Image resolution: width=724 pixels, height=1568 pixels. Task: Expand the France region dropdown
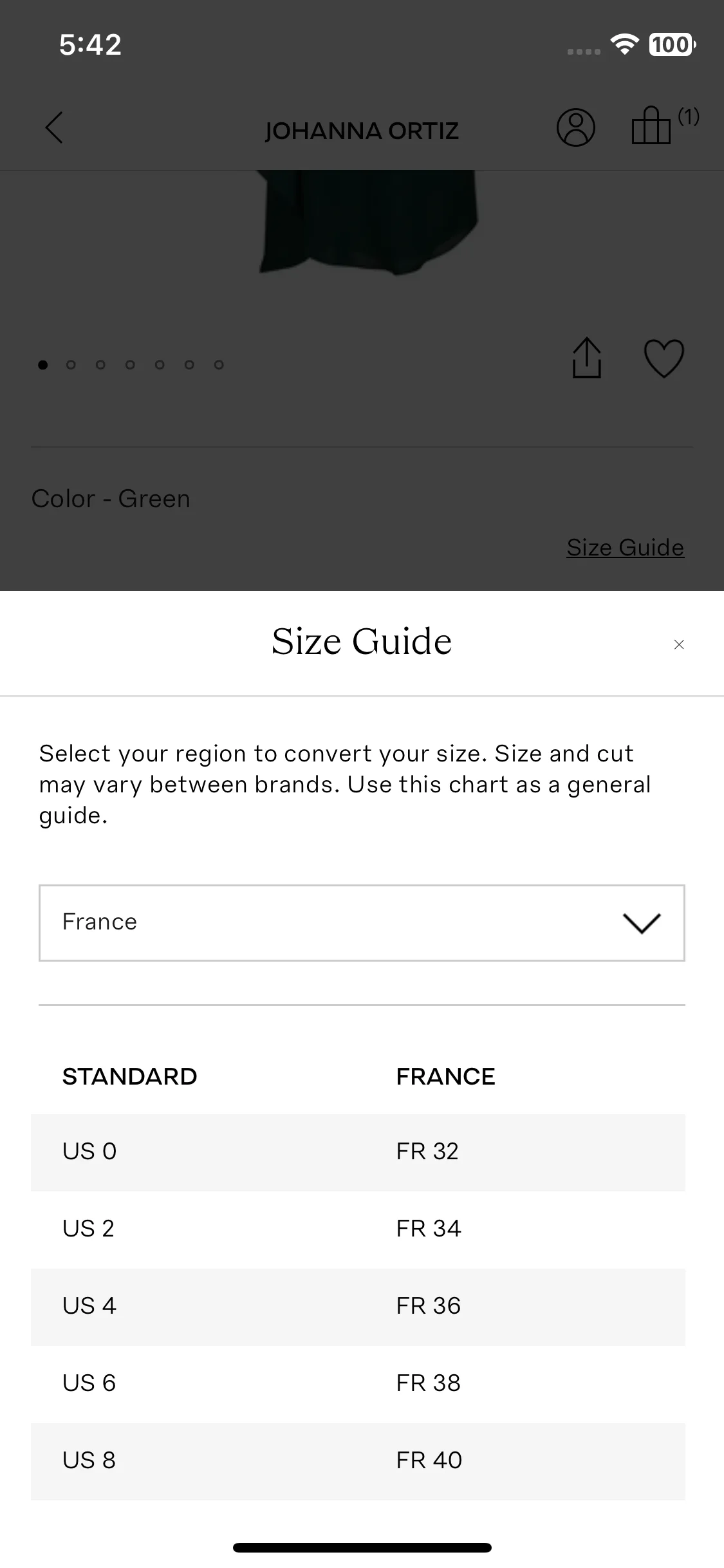pos(362,923)
